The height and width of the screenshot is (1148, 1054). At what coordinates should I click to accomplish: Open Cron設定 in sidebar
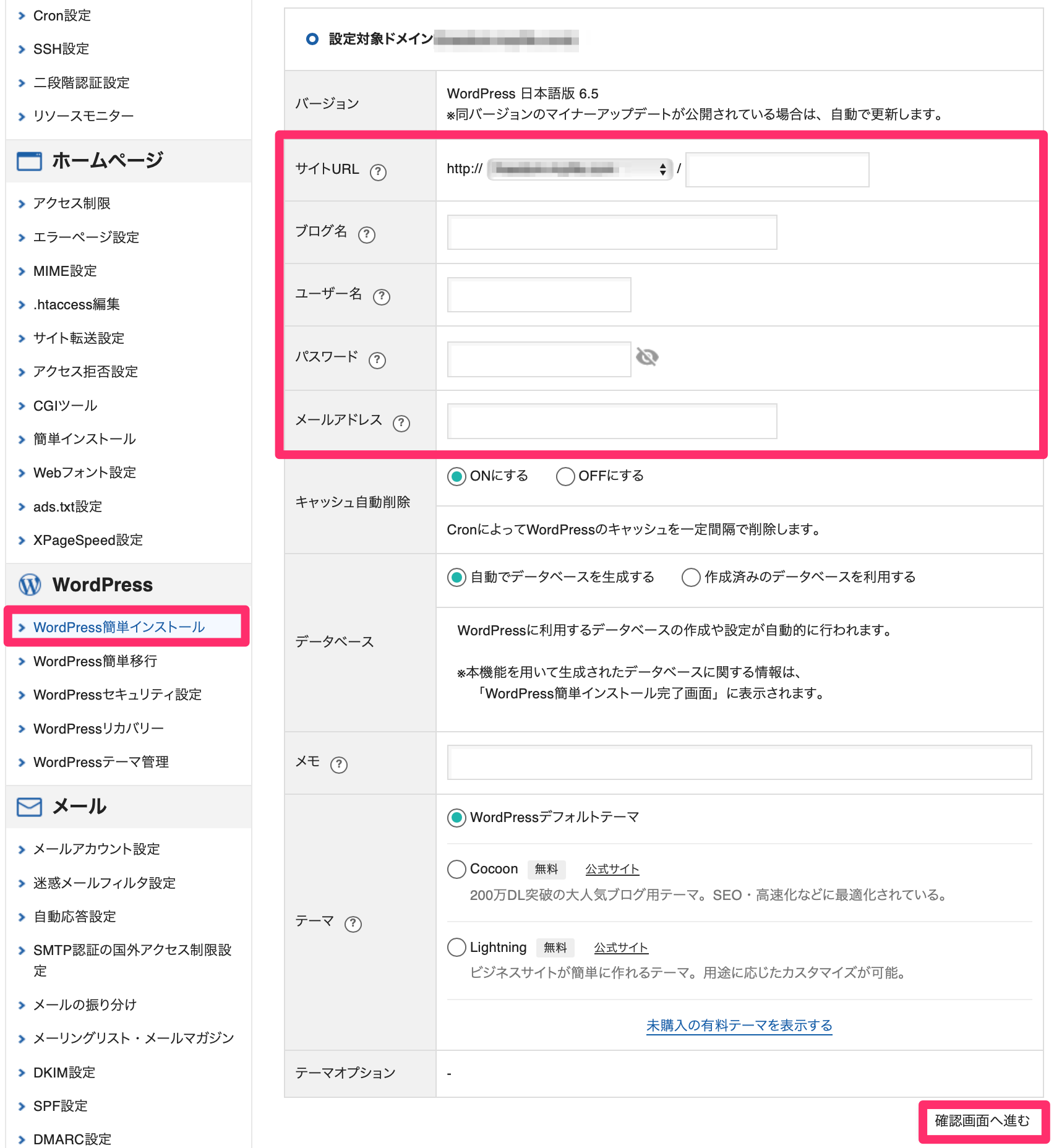(x=62, y=15)
